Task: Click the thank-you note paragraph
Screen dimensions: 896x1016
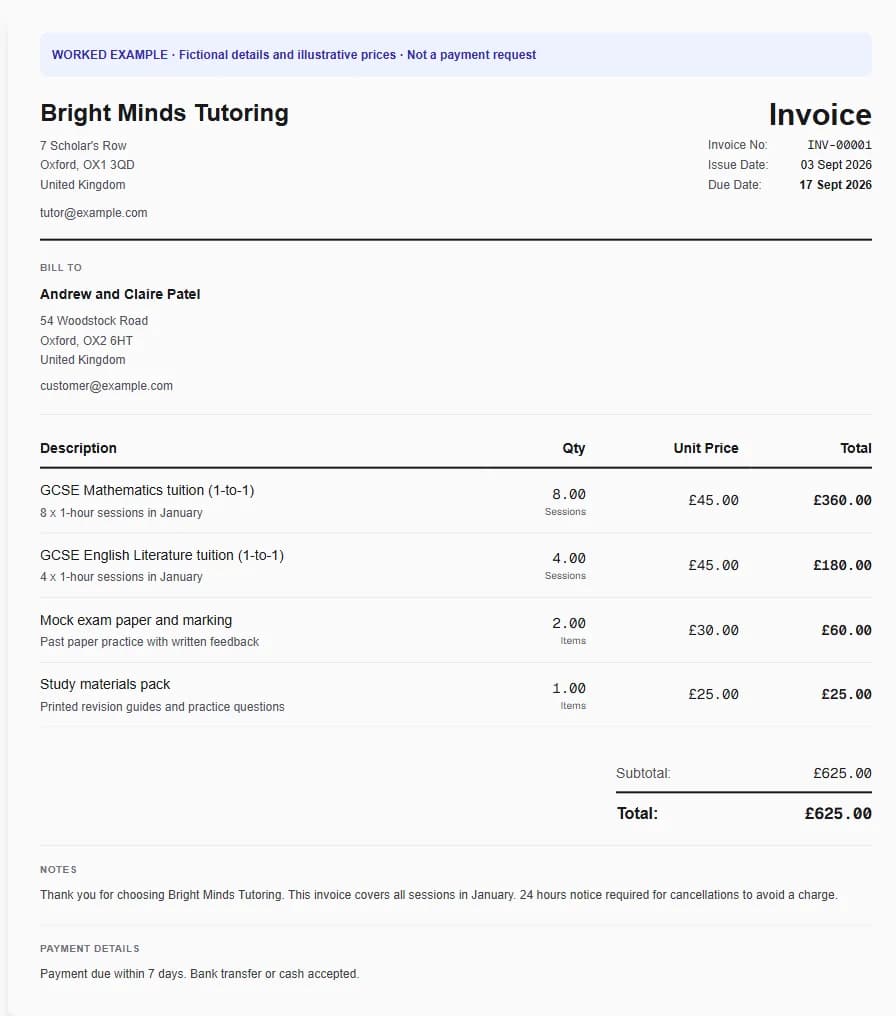Action: coord(439,895)
